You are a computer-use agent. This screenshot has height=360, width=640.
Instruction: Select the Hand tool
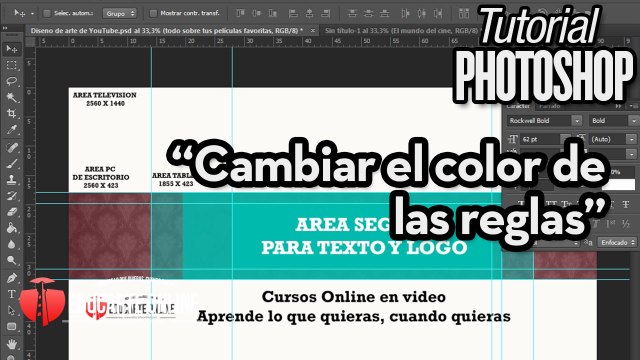tap(11, 344)
